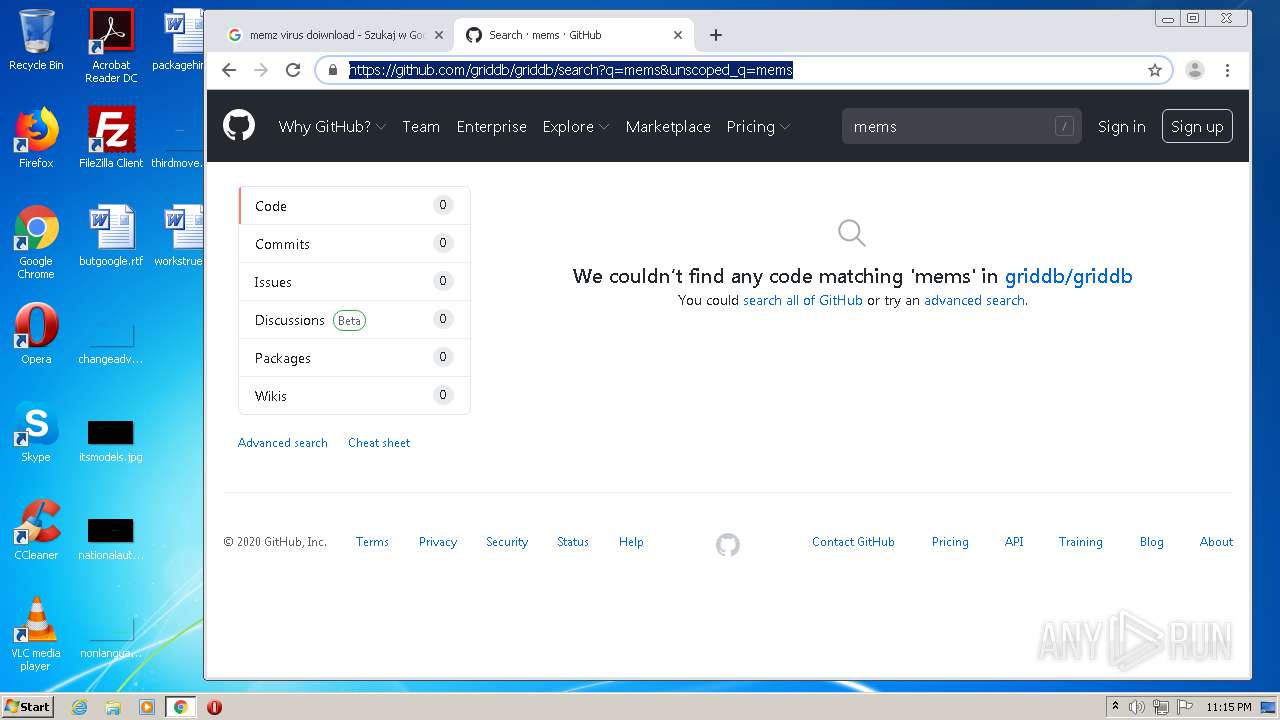Open Internet Explorer in the taskbar
This screenshot has width=1280, height=720.
coord(80,707)
